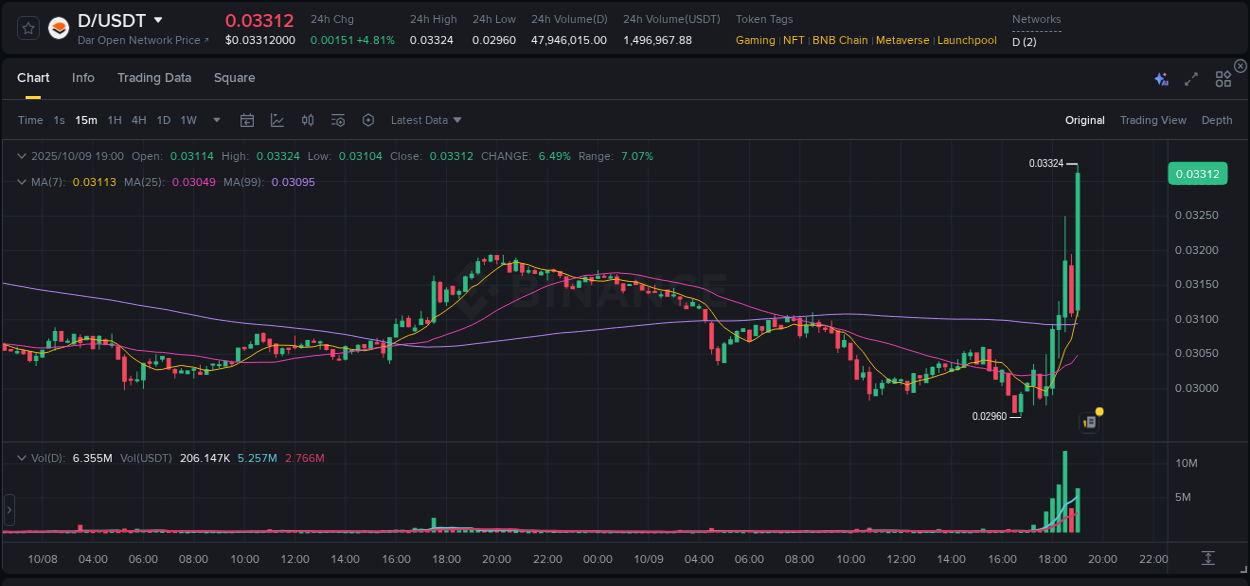This screenshot has width=1250, height=586.
Task: Switch to the Depth chart view
Action: pos(1217,120)
